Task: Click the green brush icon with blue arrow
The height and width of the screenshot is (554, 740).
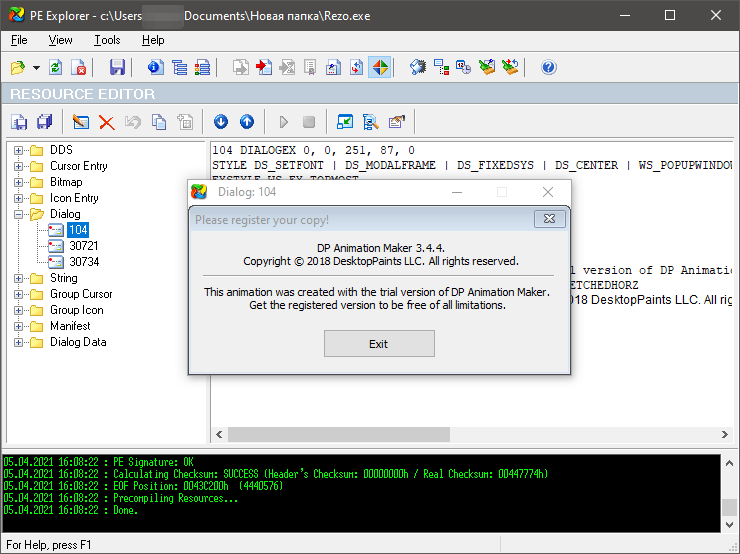Action: pyautogui.click(x=510, y=67)
